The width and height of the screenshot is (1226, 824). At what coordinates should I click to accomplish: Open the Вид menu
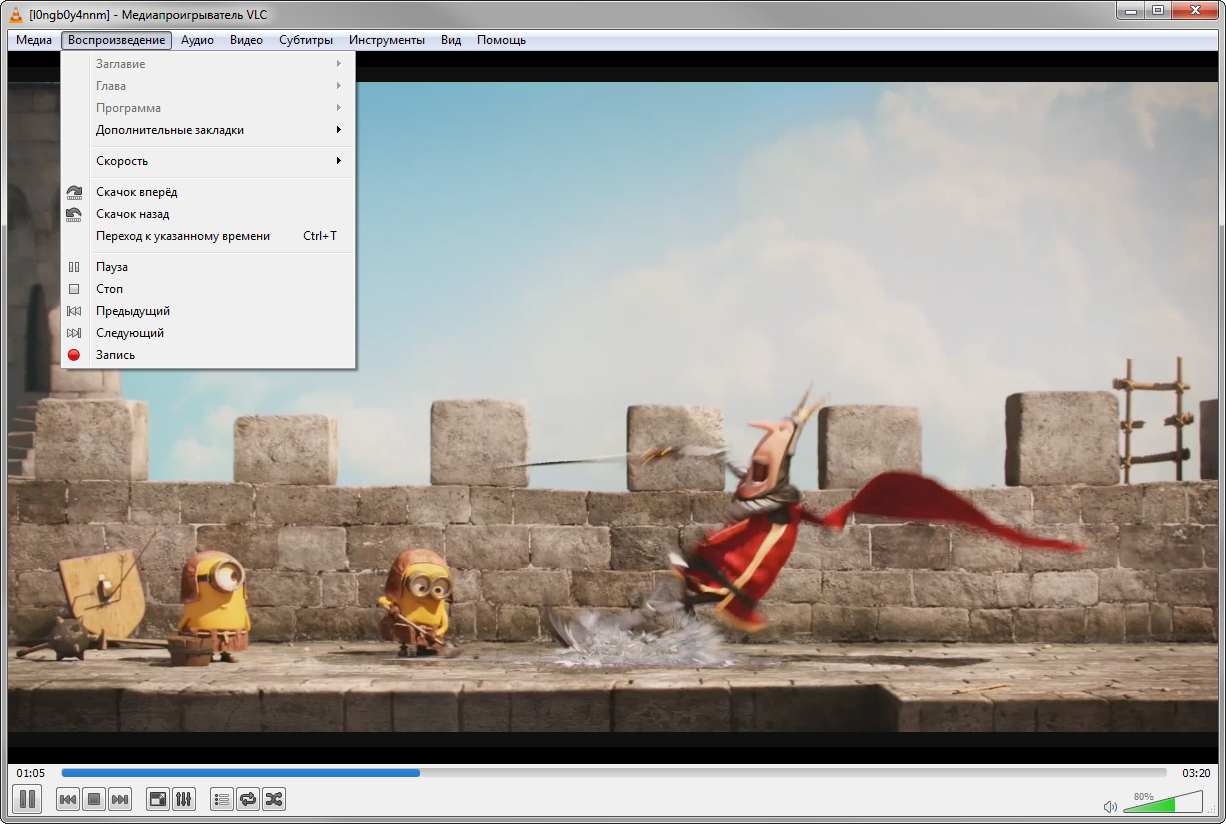point(451,40)
